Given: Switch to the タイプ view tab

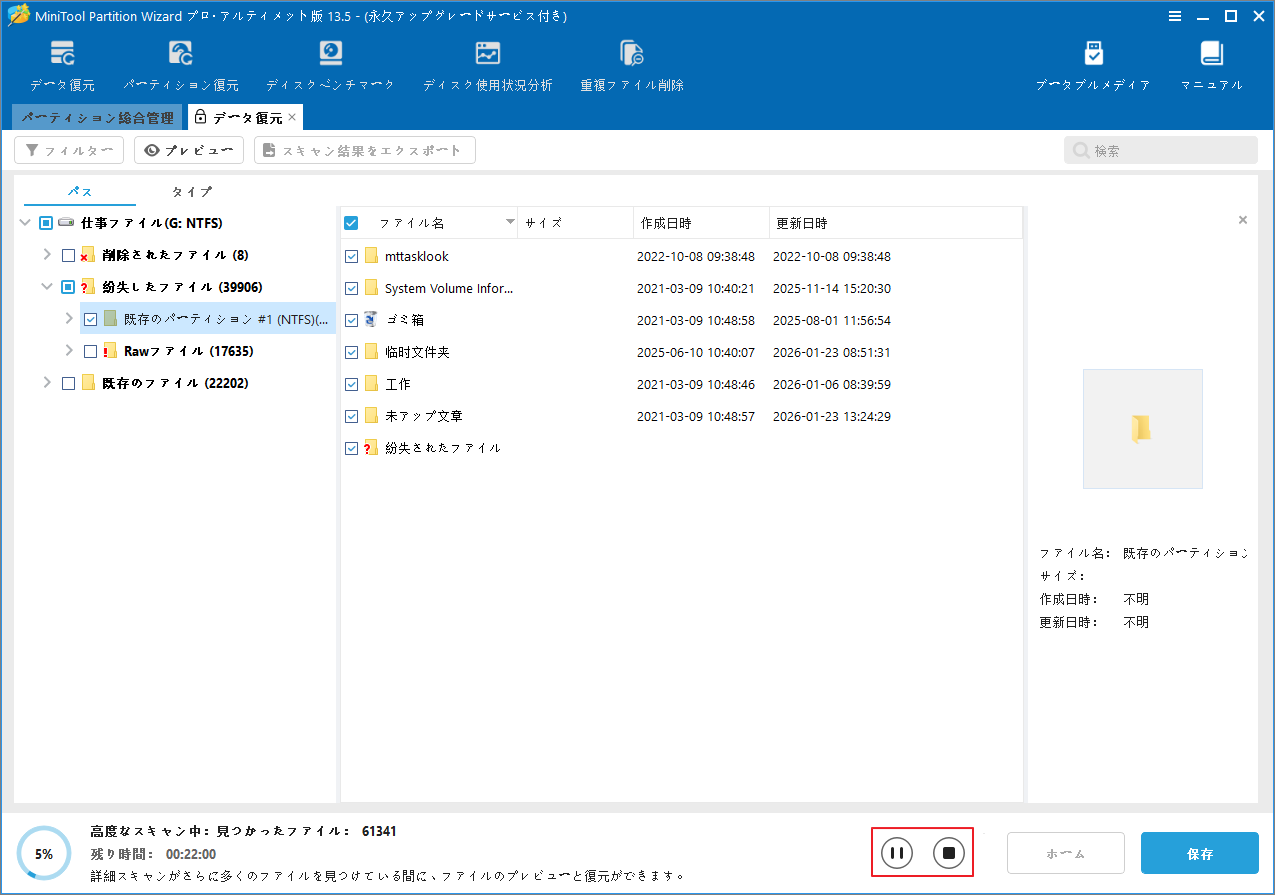Looking at the screenshot, I should pyautogui.click(x=191, y=191).
